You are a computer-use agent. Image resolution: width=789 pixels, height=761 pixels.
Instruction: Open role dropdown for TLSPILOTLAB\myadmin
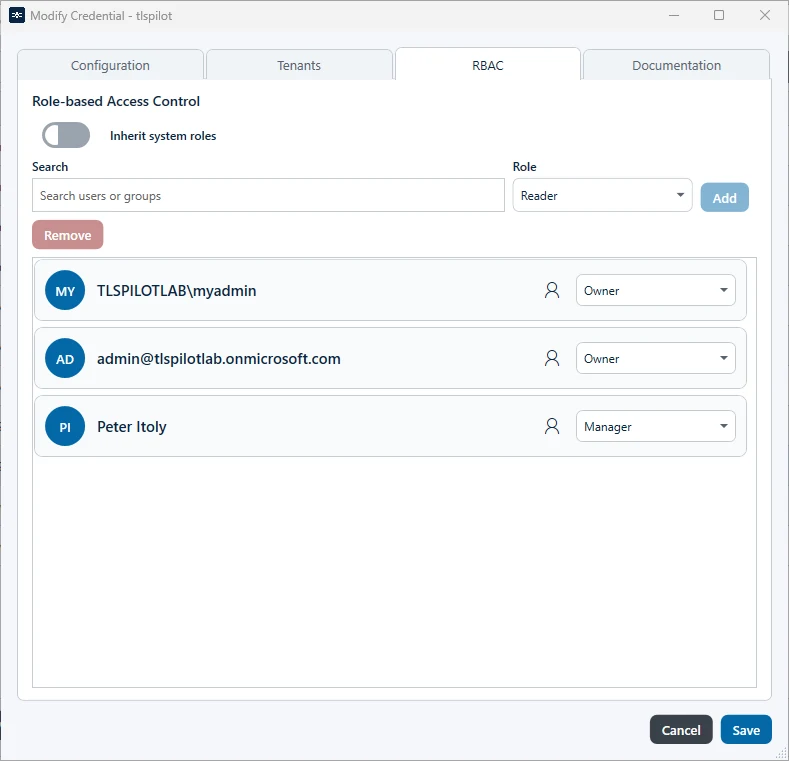coord(656,290)
